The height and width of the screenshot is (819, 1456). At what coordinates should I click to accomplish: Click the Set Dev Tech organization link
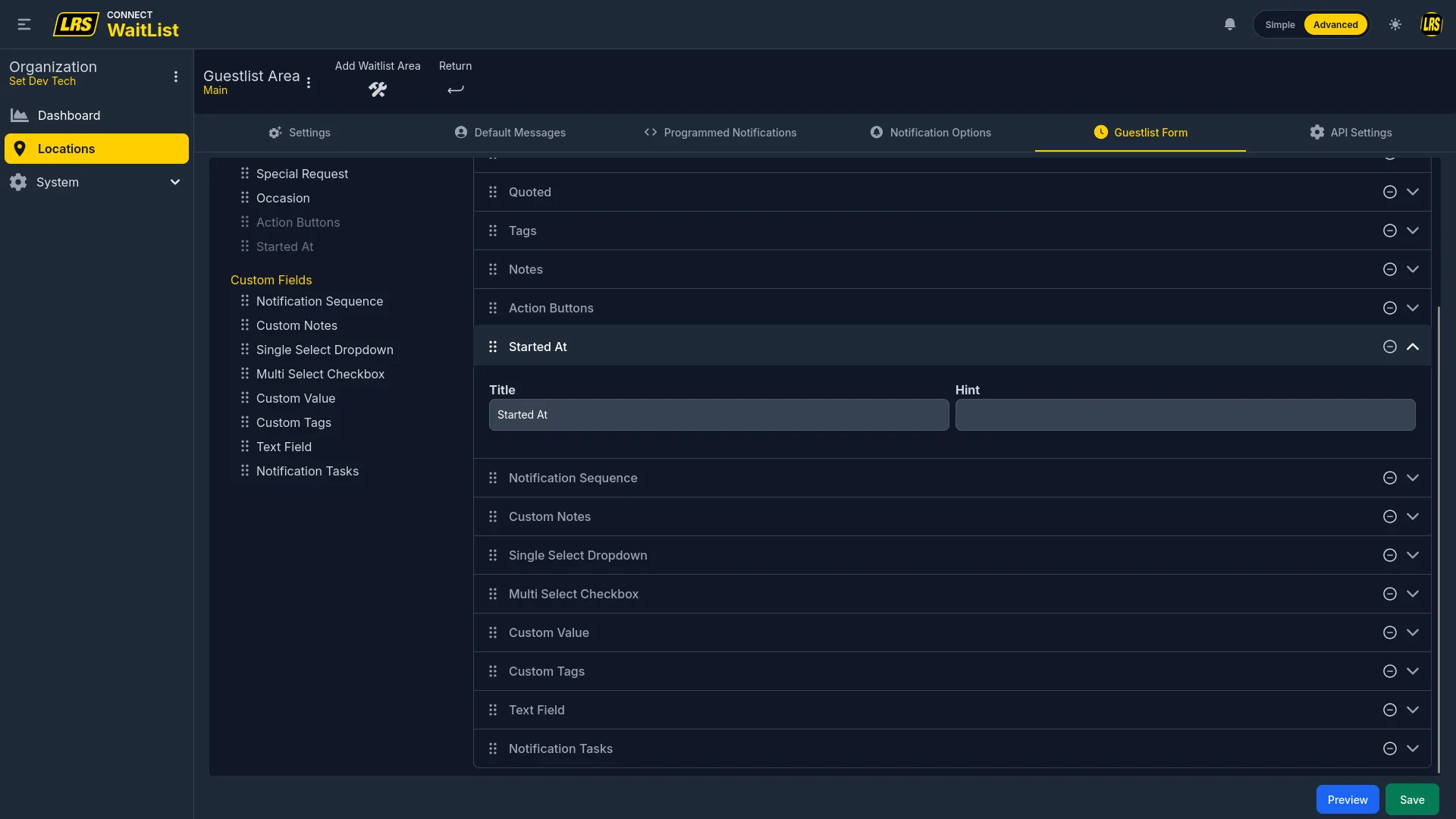coord(42,82)
